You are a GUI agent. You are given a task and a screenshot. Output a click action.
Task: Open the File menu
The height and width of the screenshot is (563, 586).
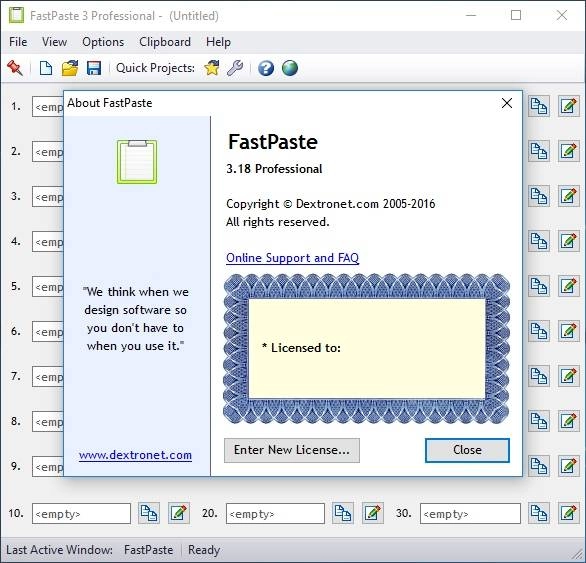pyautogui.click(x=18, y=42)
